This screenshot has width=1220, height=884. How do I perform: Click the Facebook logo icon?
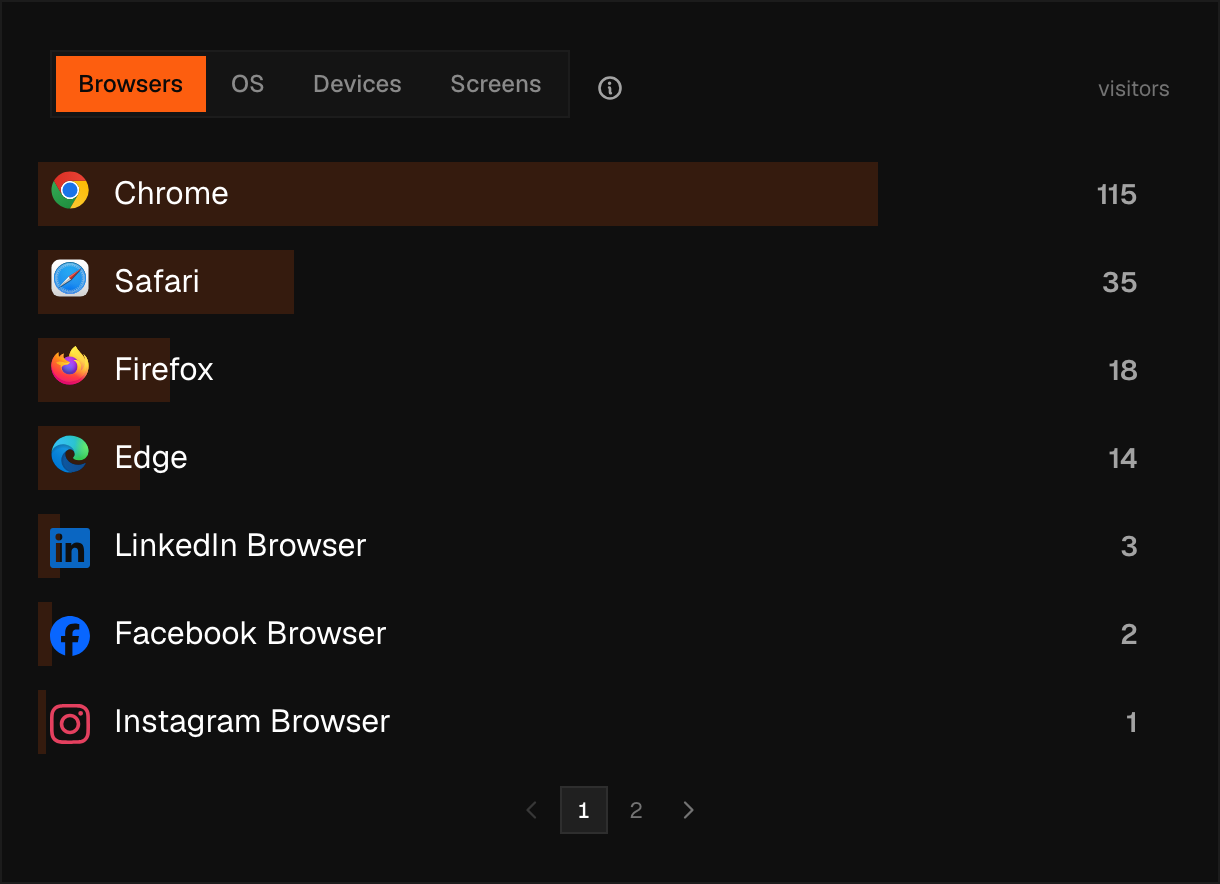70,636
